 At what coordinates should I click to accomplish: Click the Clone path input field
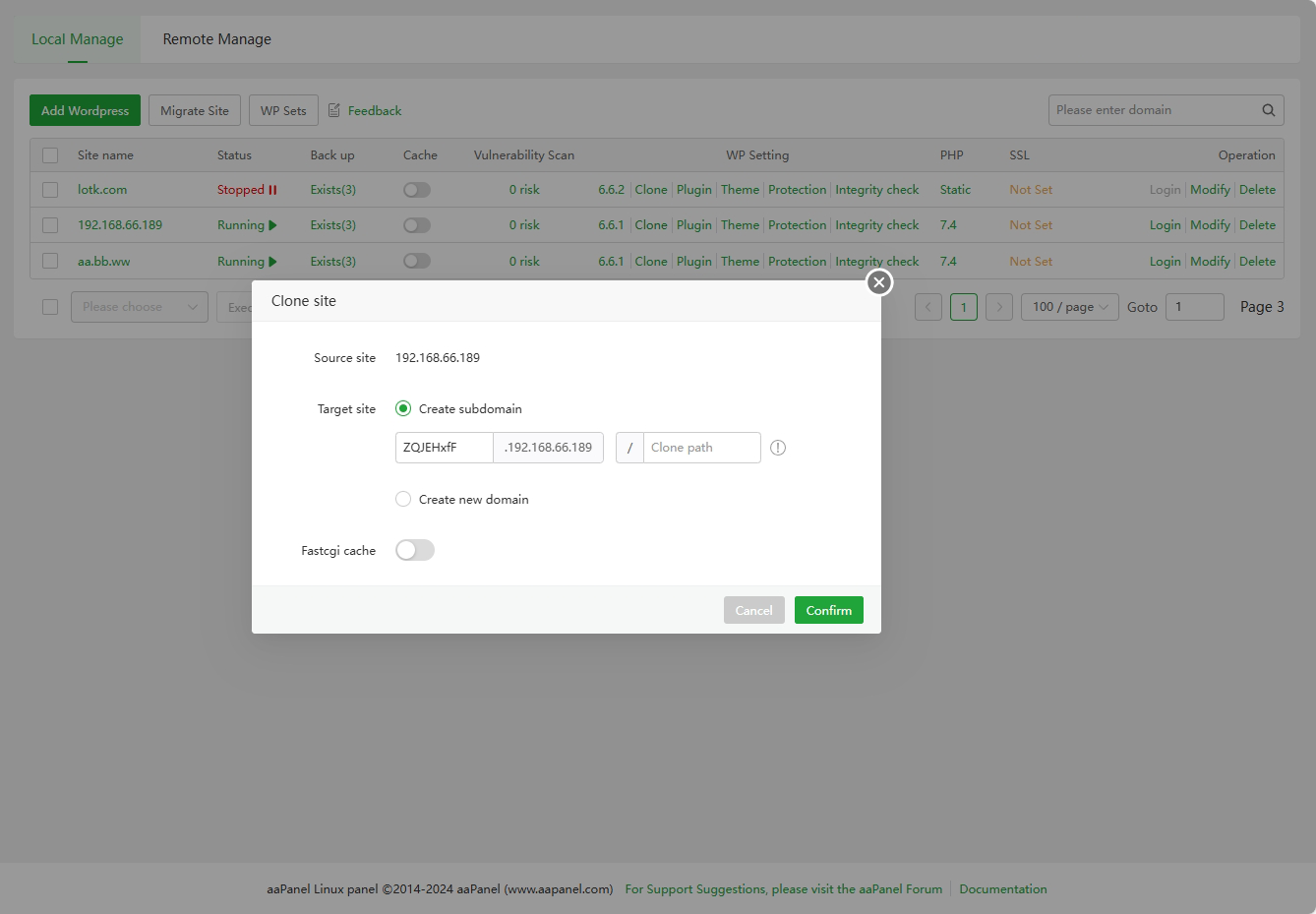[701, 448]
